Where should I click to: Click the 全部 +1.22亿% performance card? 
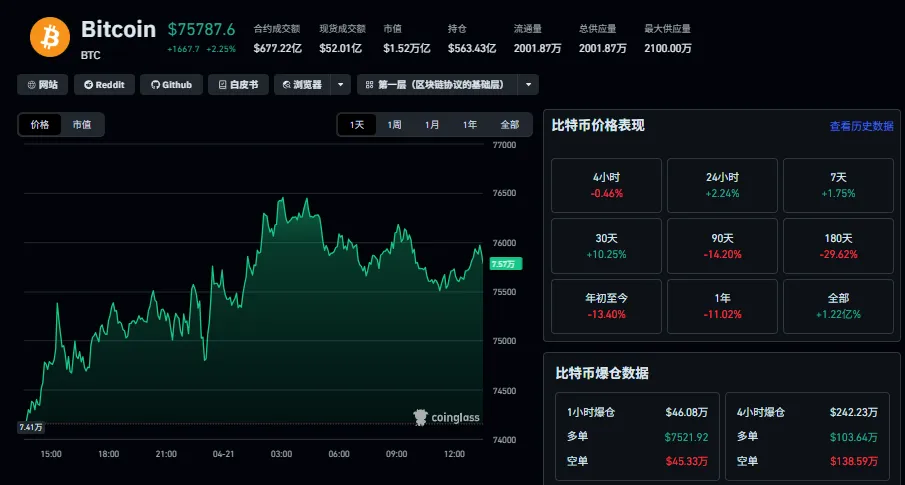click(839, 306)
